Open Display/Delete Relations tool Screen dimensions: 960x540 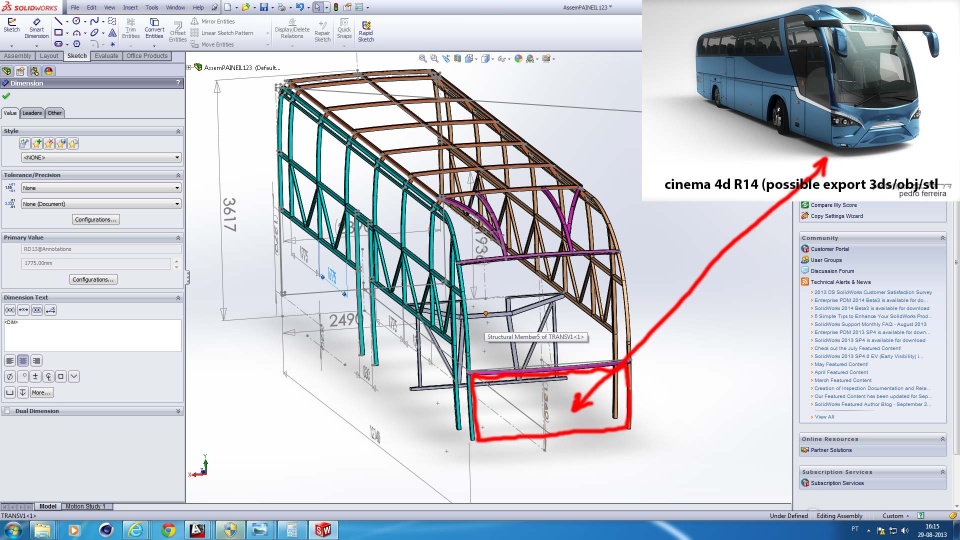[x=292, y=29]
